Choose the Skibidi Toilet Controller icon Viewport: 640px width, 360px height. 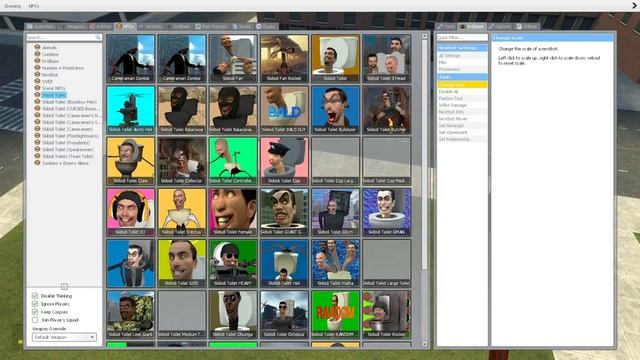[x=233, y=161]
